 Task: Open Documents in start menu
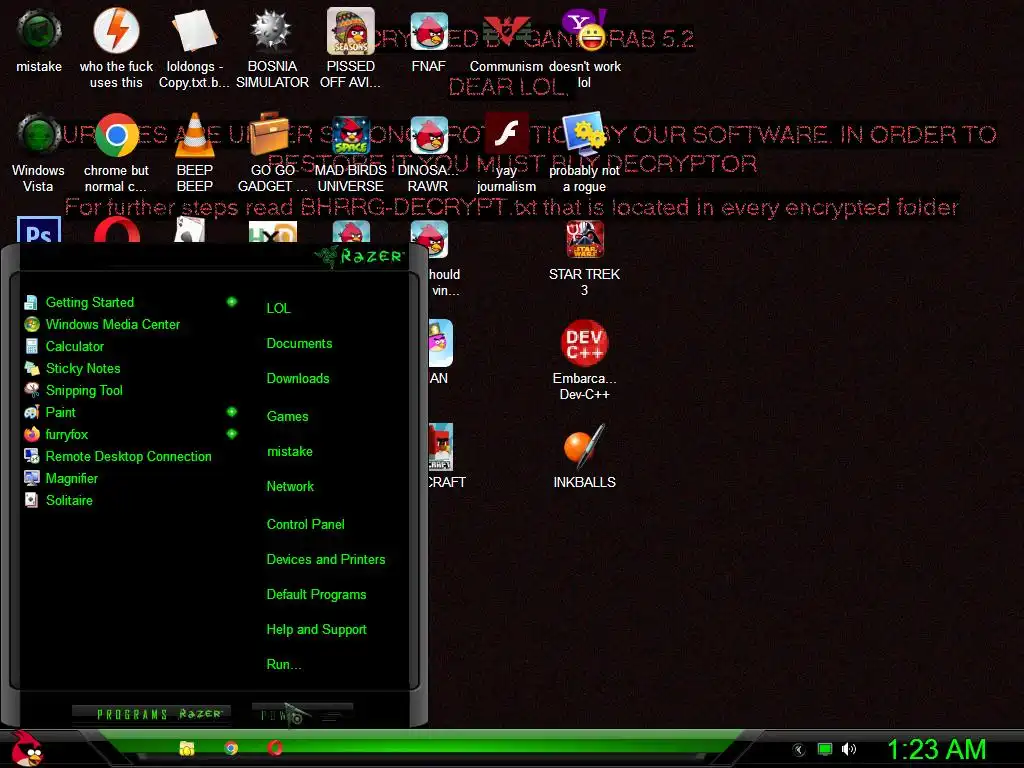[x=299, y=344]
